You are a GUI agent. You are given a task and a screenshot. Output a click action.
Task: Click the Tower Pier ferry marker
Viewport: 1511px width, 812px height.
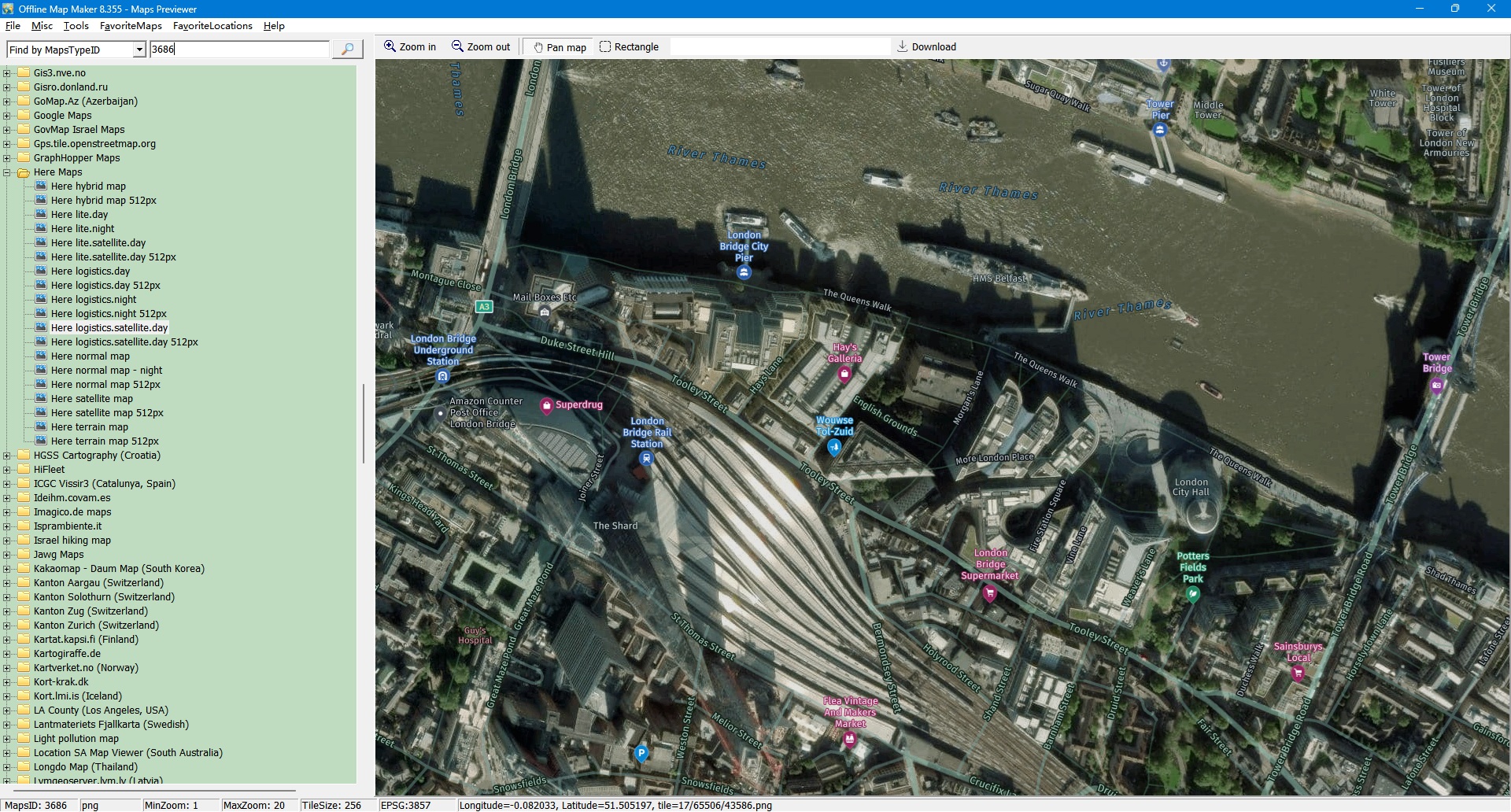pyautogui.click(x=1159, y=130)
